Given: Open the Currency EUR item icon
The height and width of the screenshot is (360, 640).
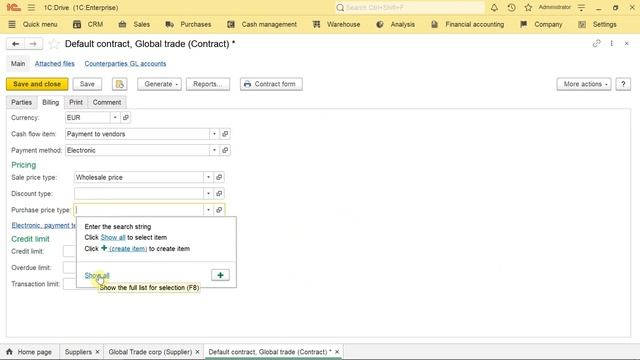Looking at the screenshot, I should click(x=126, y=118).
